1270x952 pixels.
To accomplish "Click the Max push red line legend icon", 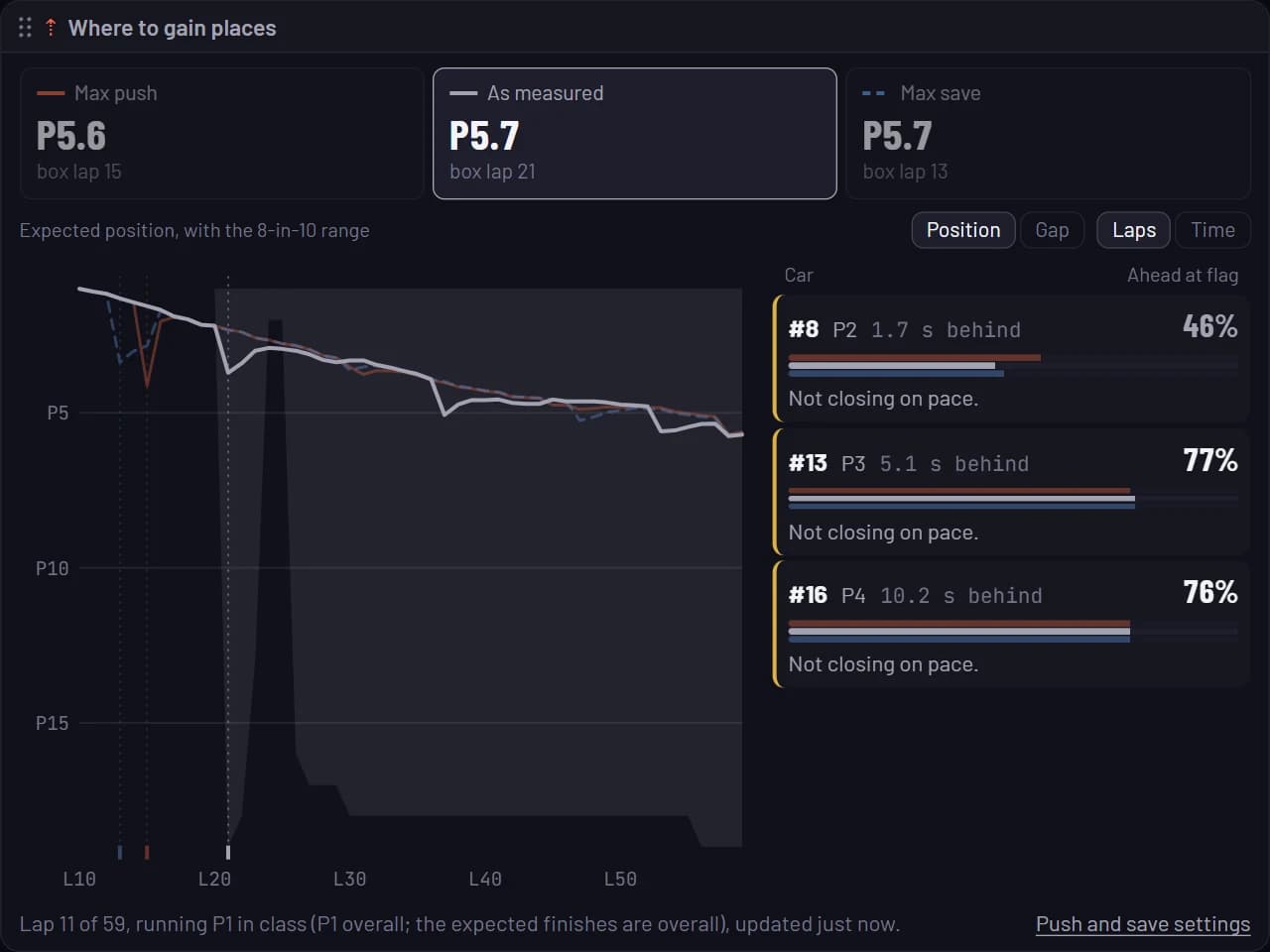I will coord(51,93).
